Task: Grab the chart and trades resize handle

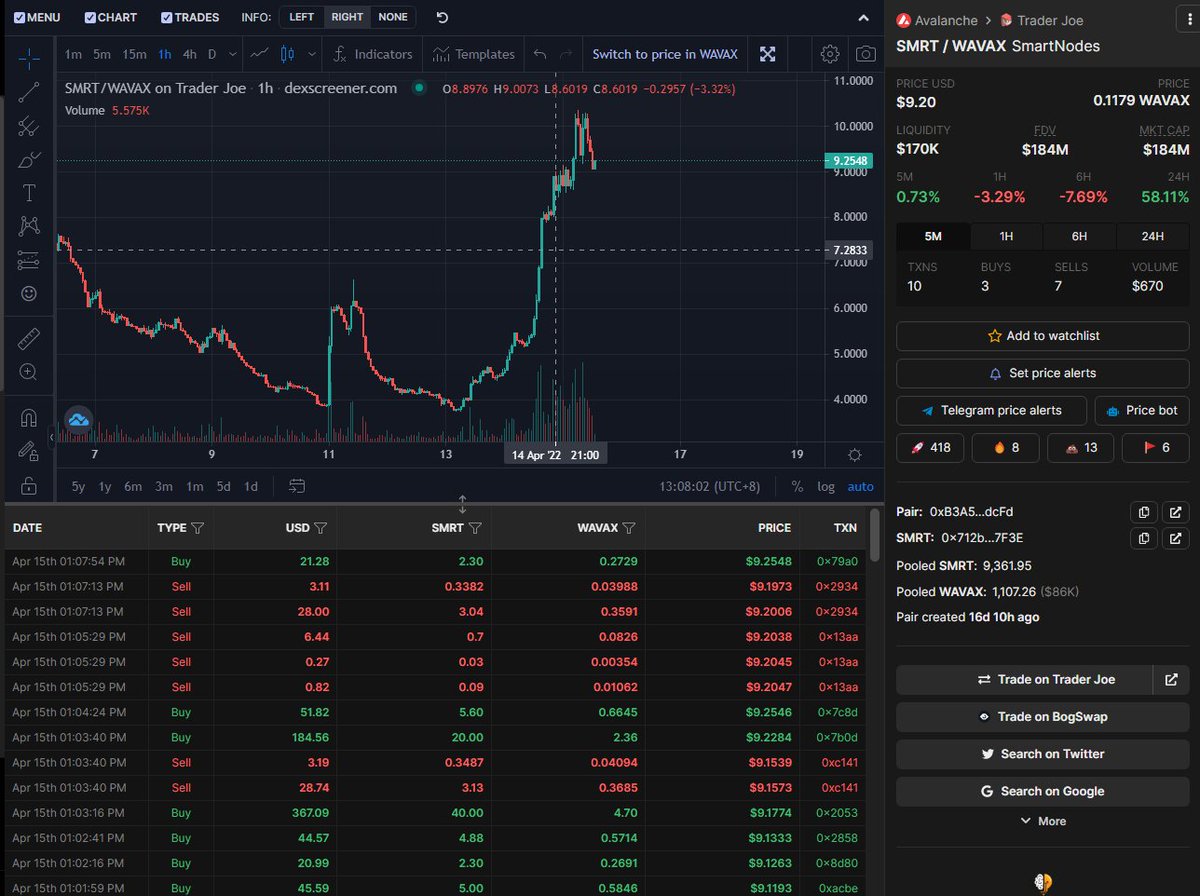Action: pyautogui.click(x=462, y=504)
